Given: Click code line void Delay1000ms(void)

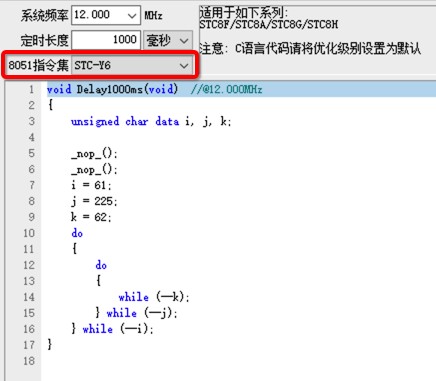Looking at the screenshot, I should (x=112, y=89).
